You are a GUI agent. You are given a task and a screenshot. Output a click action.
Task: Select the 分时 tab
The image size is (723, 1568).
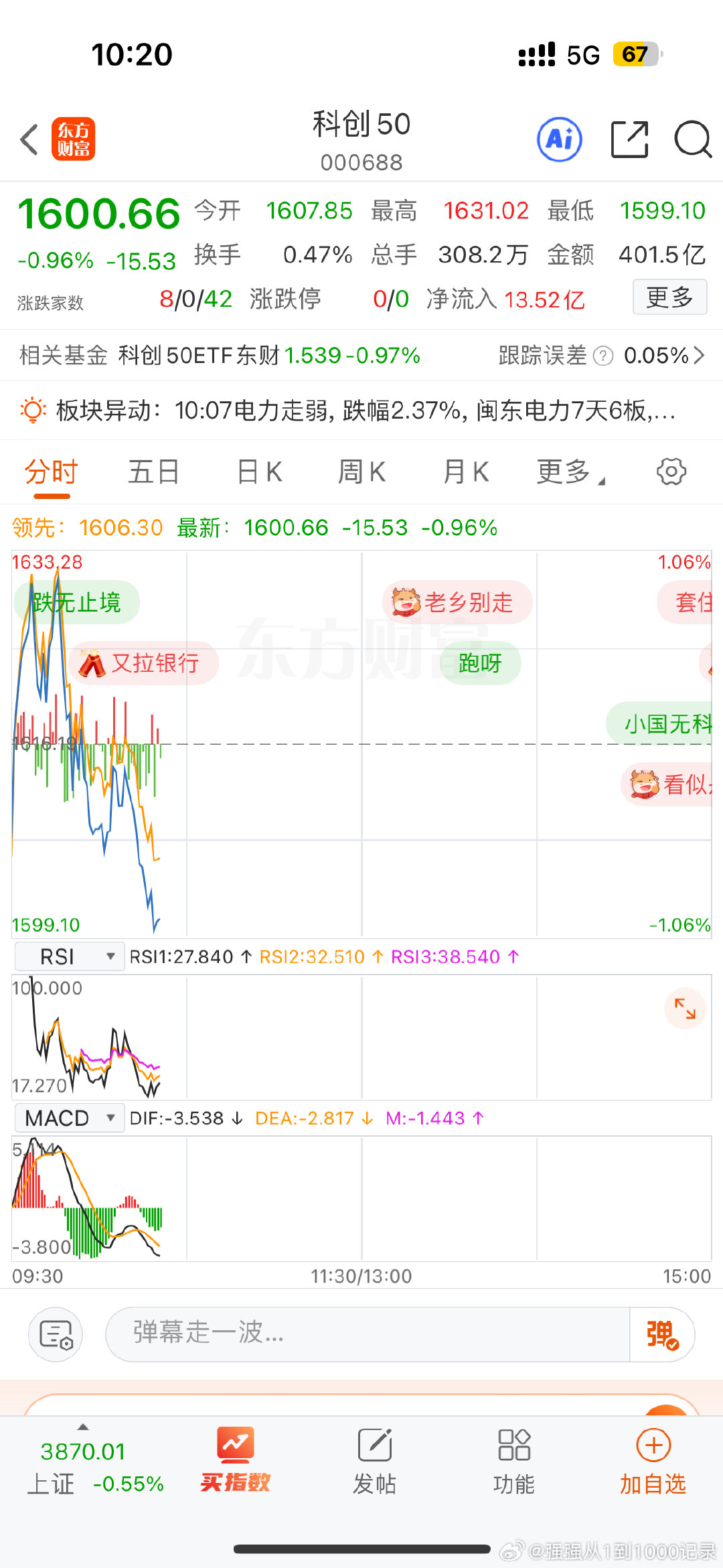coord(52,472)
